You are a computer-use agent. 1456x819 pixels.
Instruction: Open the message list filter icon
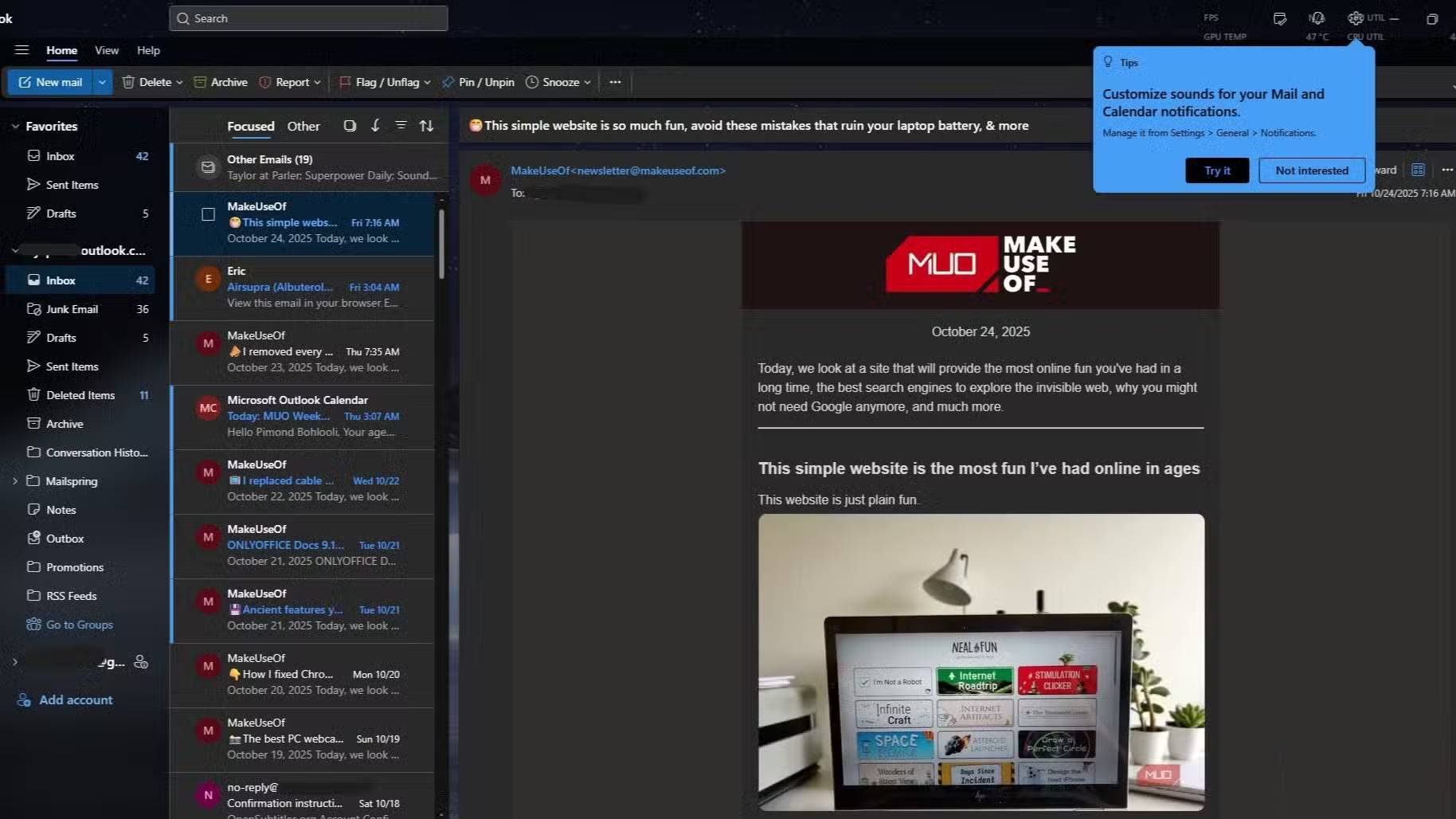[x=401, y=126]
